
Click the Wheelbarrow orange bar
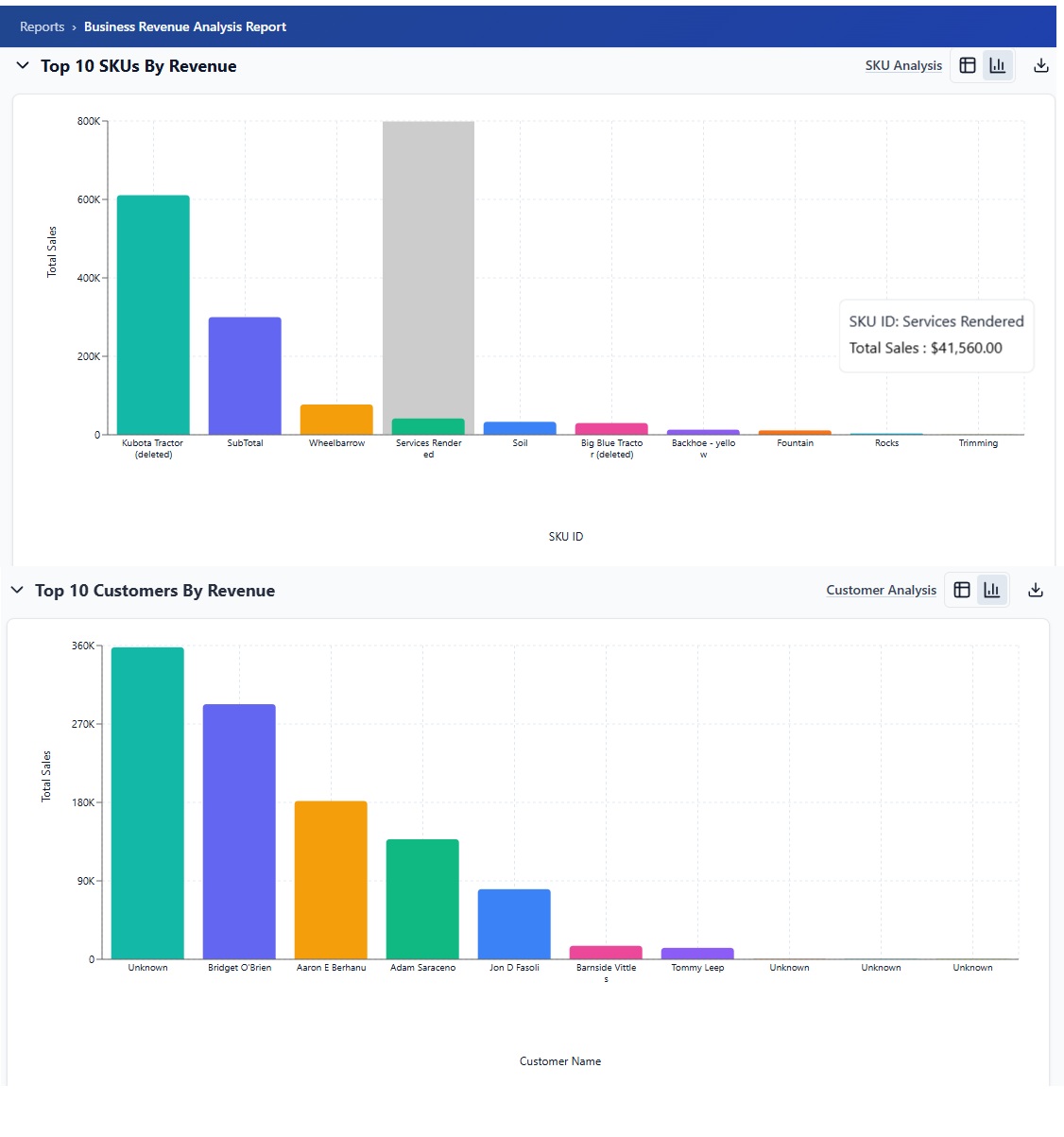336,420
